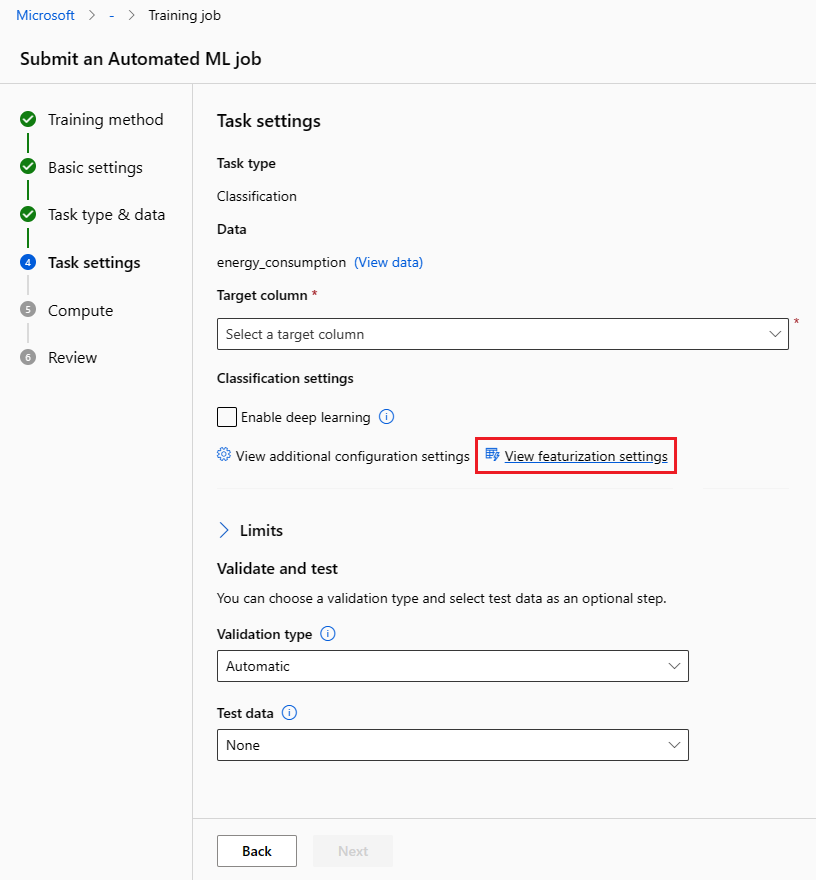
Task: Click the Back button
Action: 257,851
